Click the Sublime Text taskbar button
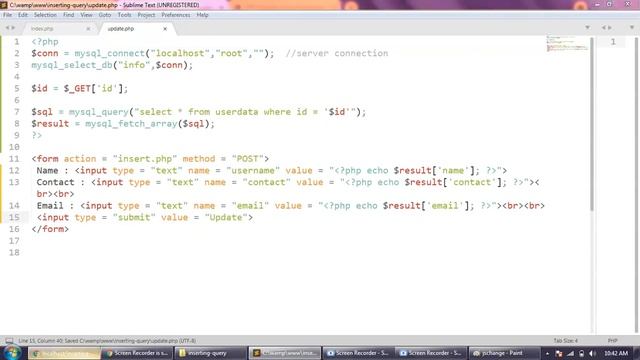 284,353
